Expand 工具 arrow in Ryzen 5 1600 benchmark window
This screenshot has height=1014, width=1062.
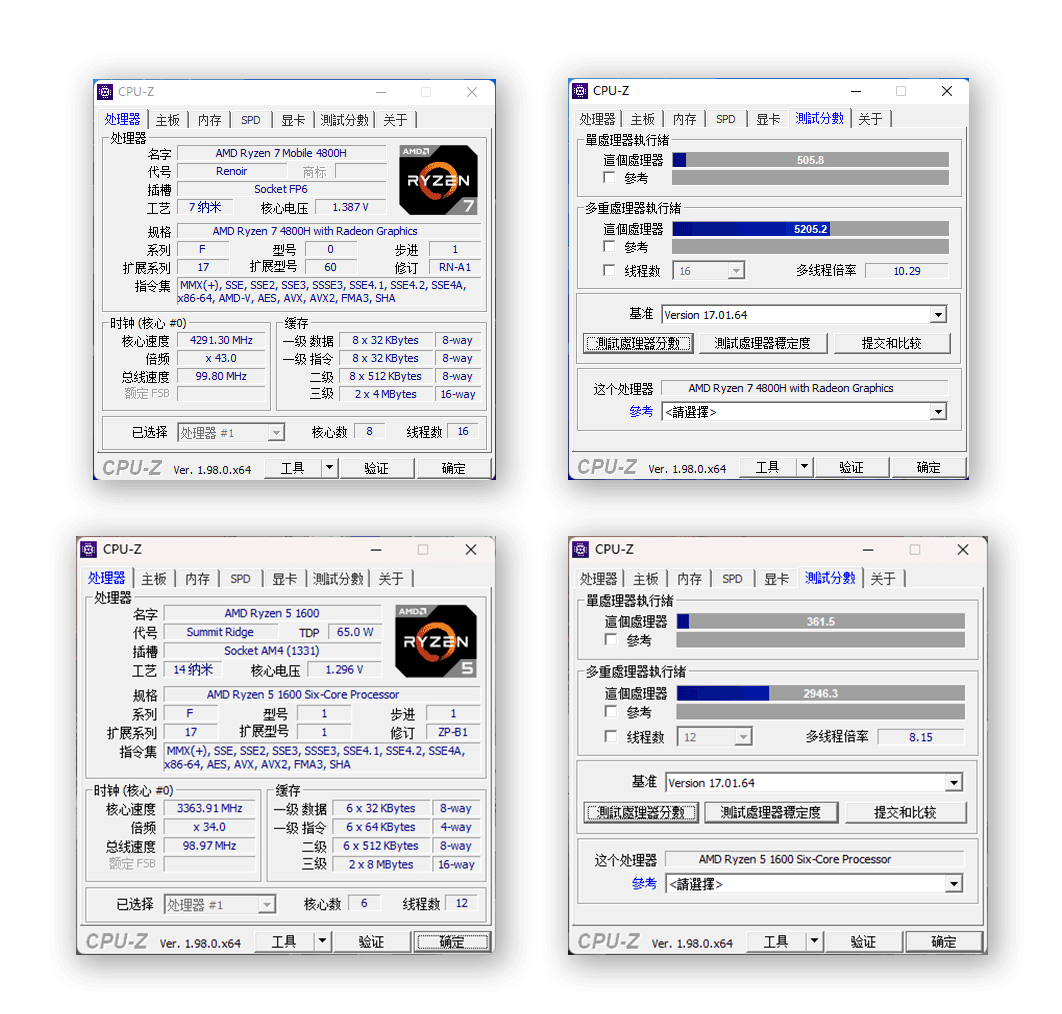click(814, 942)
